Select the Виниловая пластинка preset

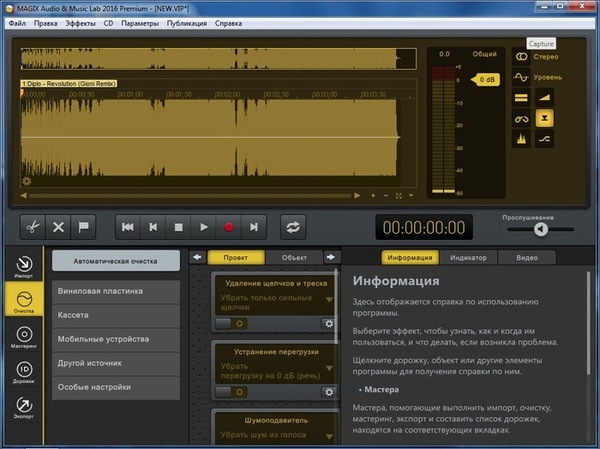click(x=116, y=291)
